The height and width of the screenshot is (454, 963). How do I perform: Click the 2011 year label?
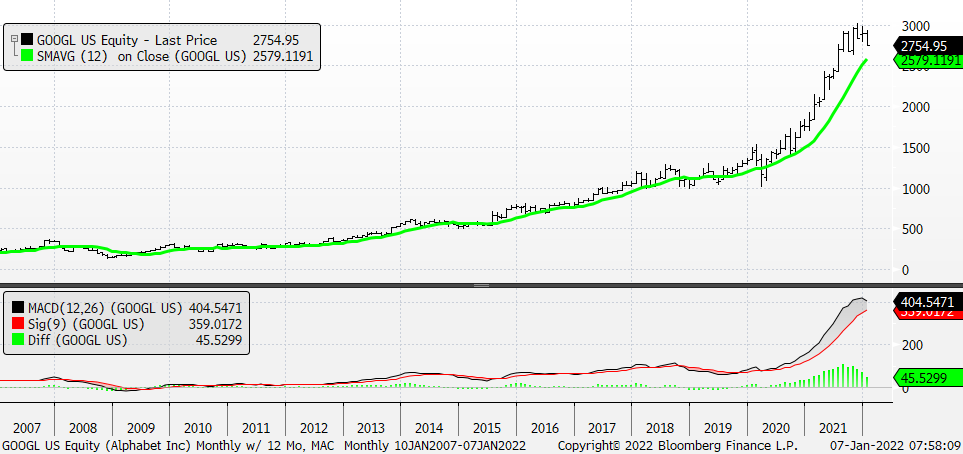click(256, 428)
